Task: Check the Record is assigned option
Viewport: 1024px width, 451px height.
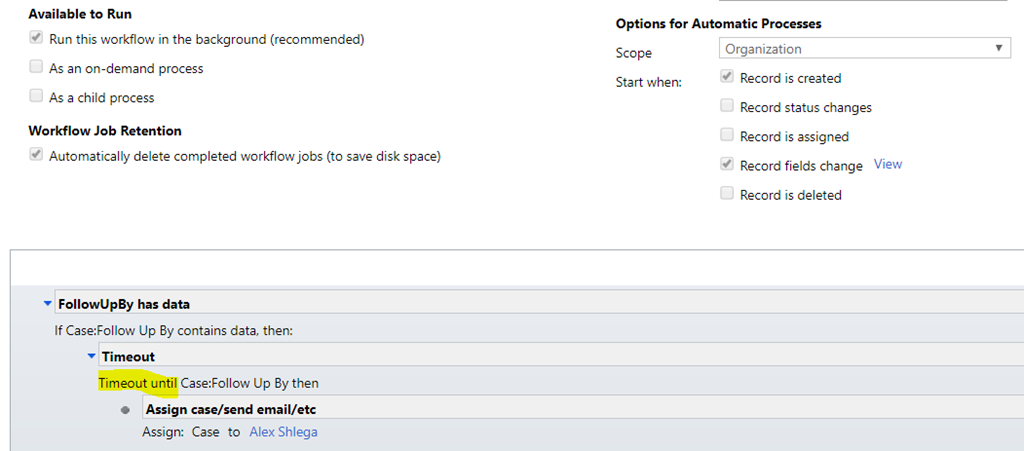Action: [x=727, y=136]
